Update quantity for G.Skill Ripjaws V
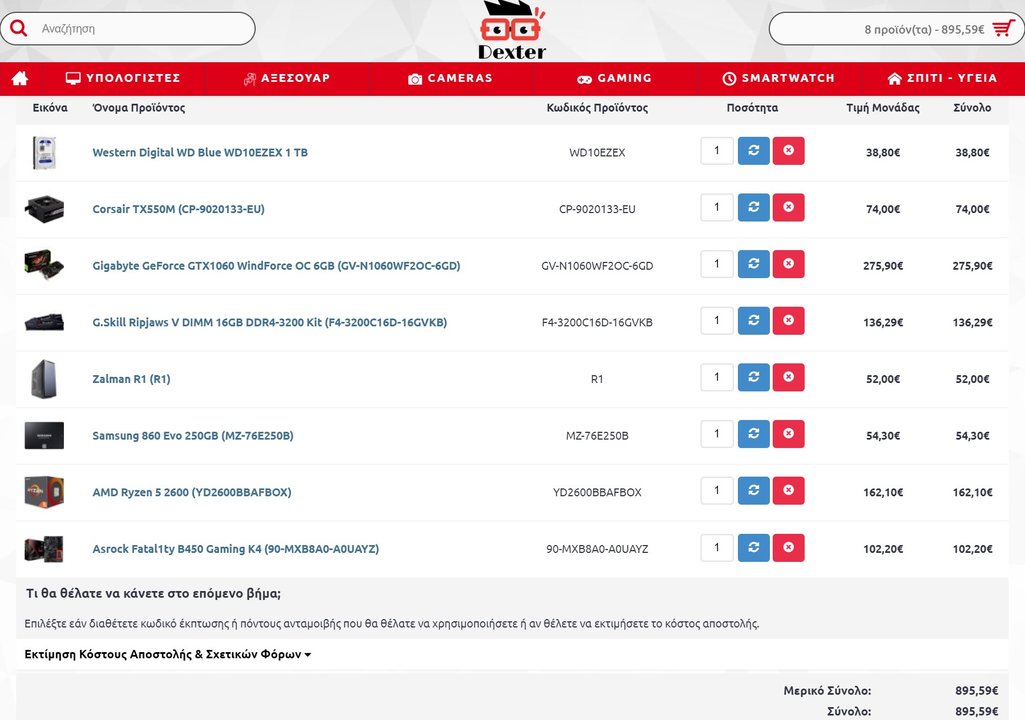Viewport: 1025px width, 720px height. [x=754, y=320]
